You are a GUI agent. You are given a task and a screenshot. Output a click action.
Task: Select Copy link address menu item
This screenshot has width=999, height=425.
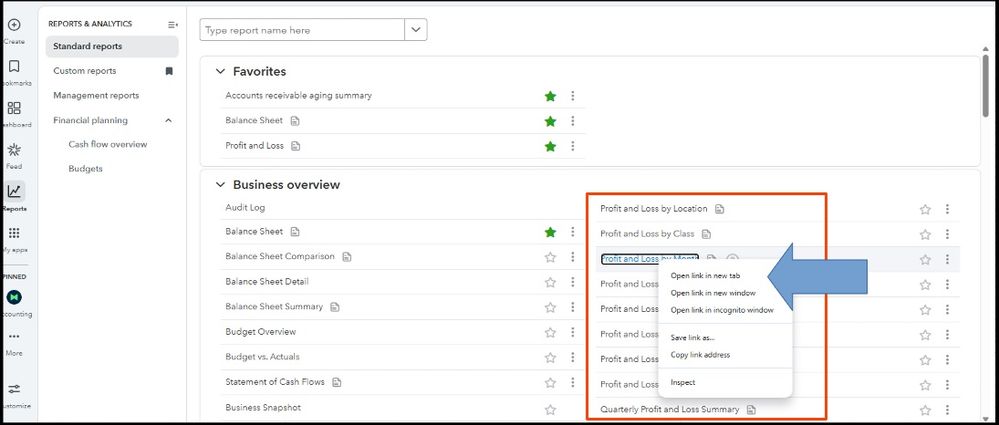point(700,355)
